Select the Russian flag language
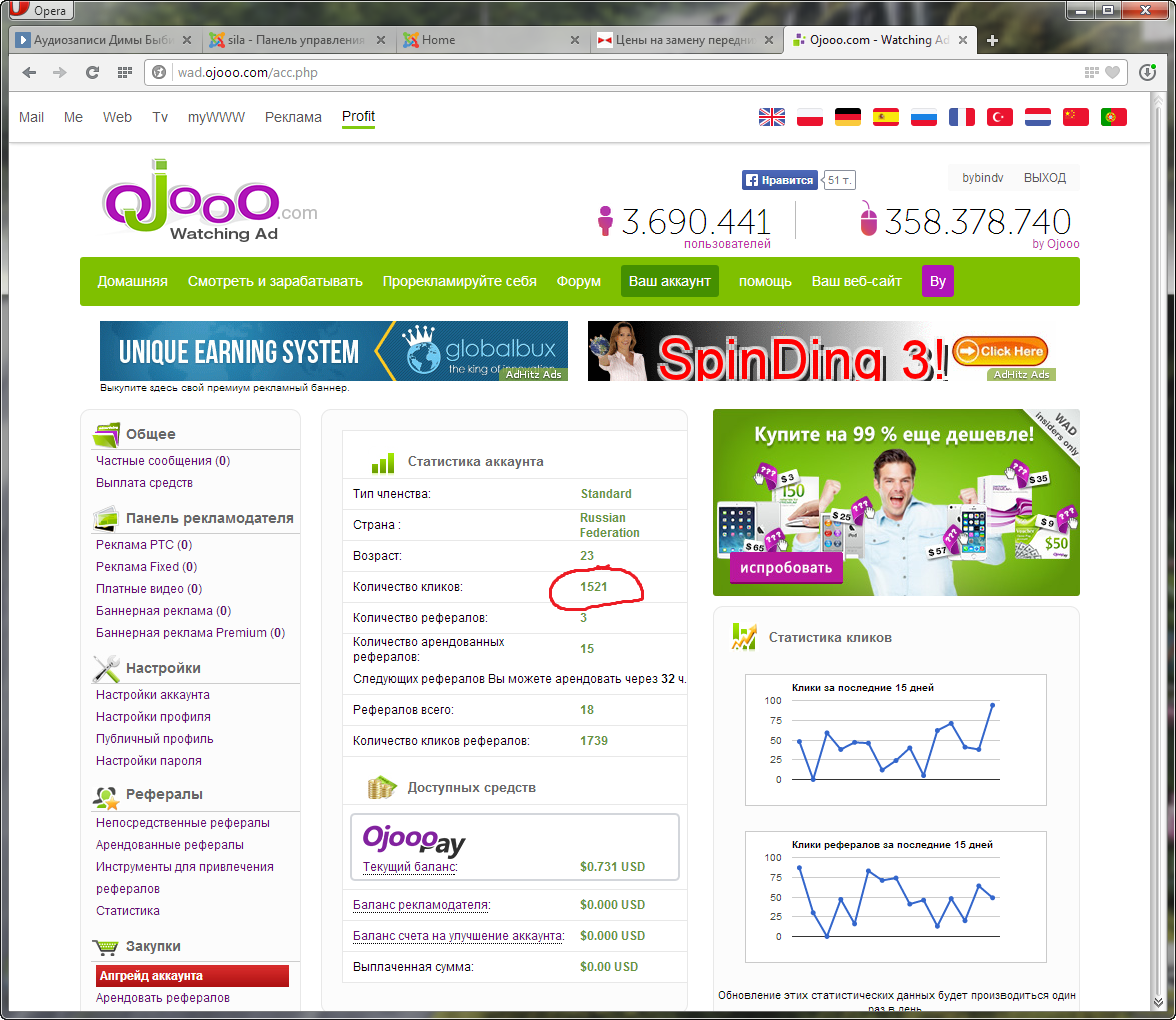Viewport: 1176px width, 1020px height. pos(924,117)
